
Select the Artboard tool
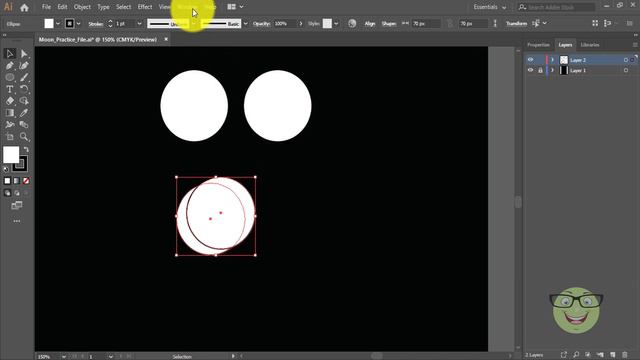point(10,136)
